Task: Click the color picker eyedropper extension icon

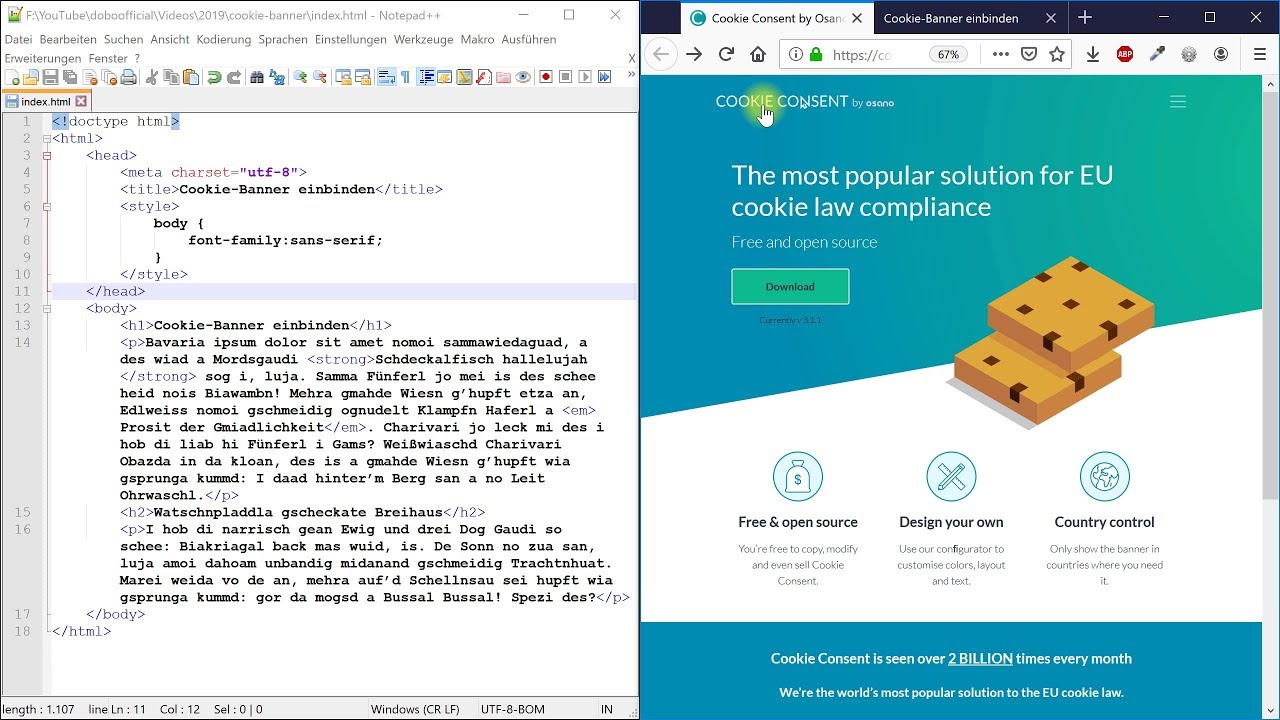Action: (x=1157, y=55)
